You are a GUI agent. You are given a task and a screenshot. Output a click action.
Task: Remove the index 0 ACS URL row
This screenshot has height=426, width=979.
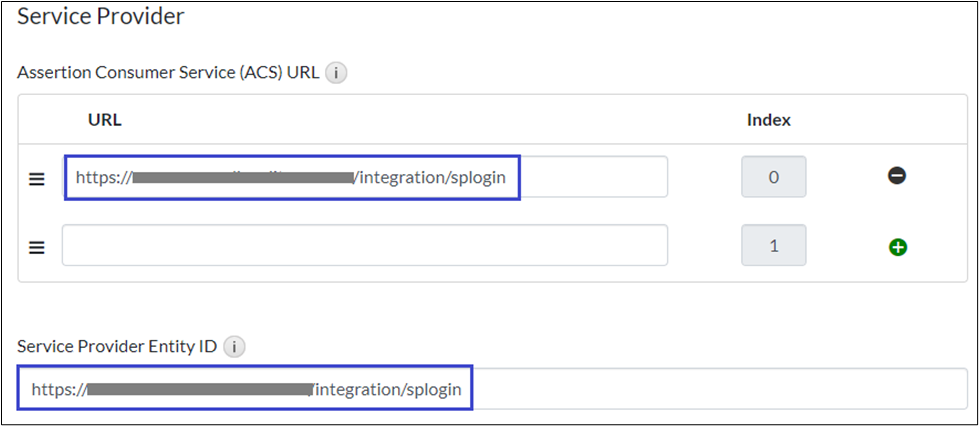897,177
